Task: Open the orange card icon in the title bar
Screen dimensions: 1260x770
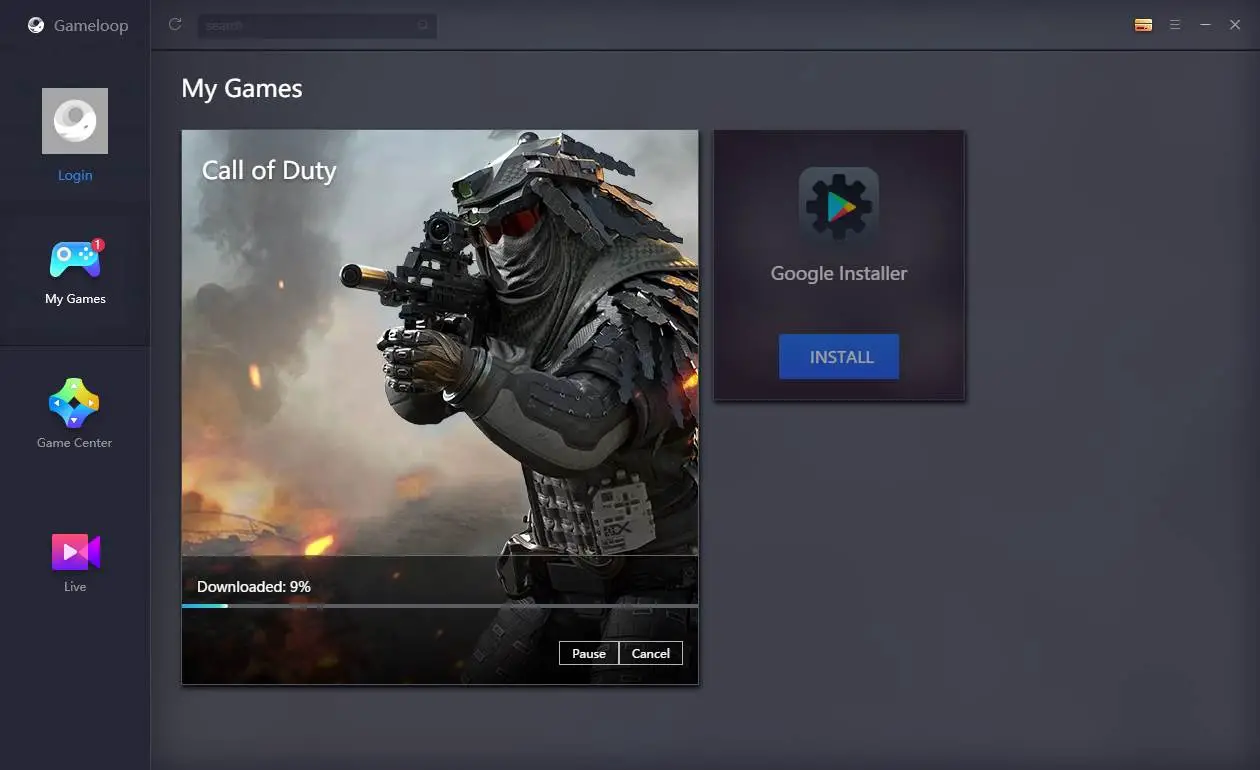Action: pyautogui.click(x=1144, y=25)
